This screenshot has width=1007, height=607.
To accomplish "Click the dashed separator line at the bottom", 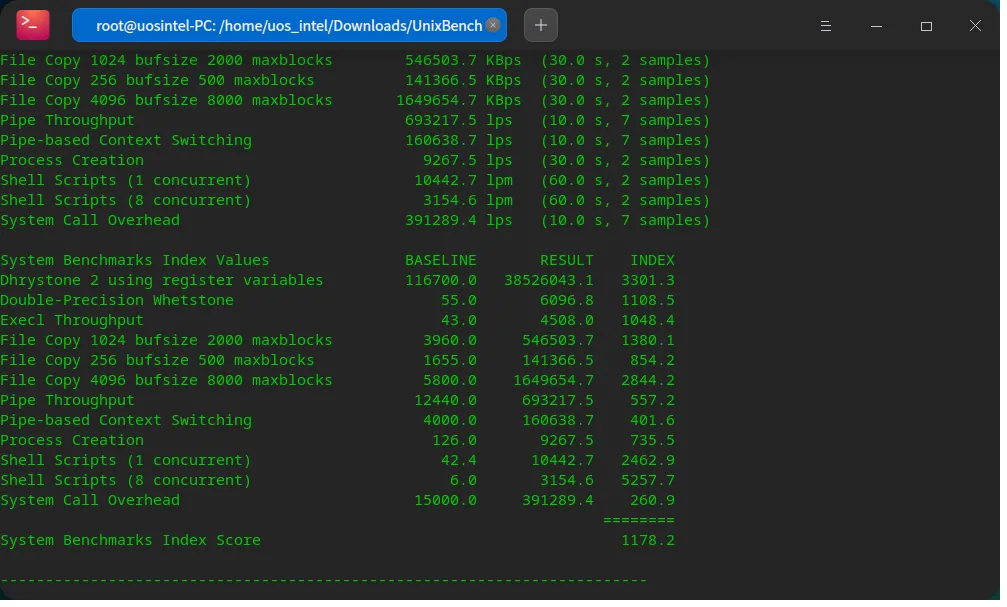I will [323, 580].
